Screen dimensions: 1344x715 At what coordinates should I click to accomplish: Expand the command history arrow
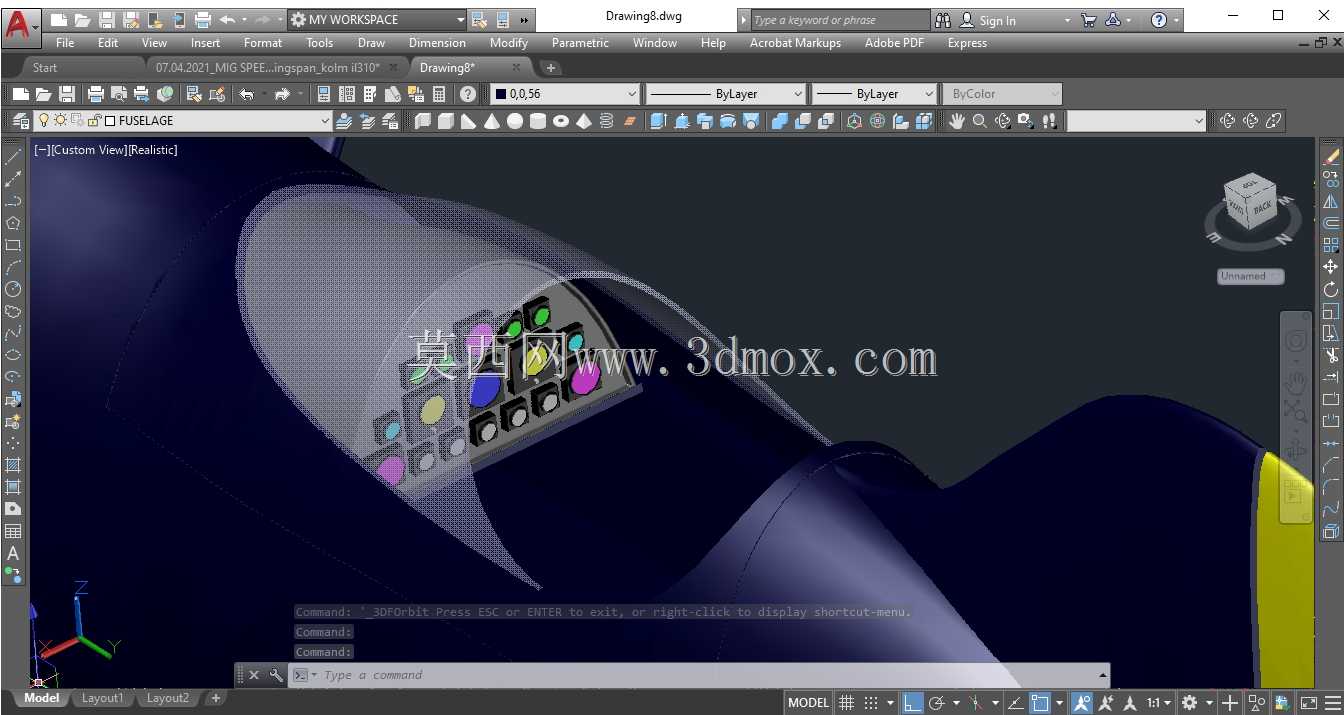(1103, 675)
